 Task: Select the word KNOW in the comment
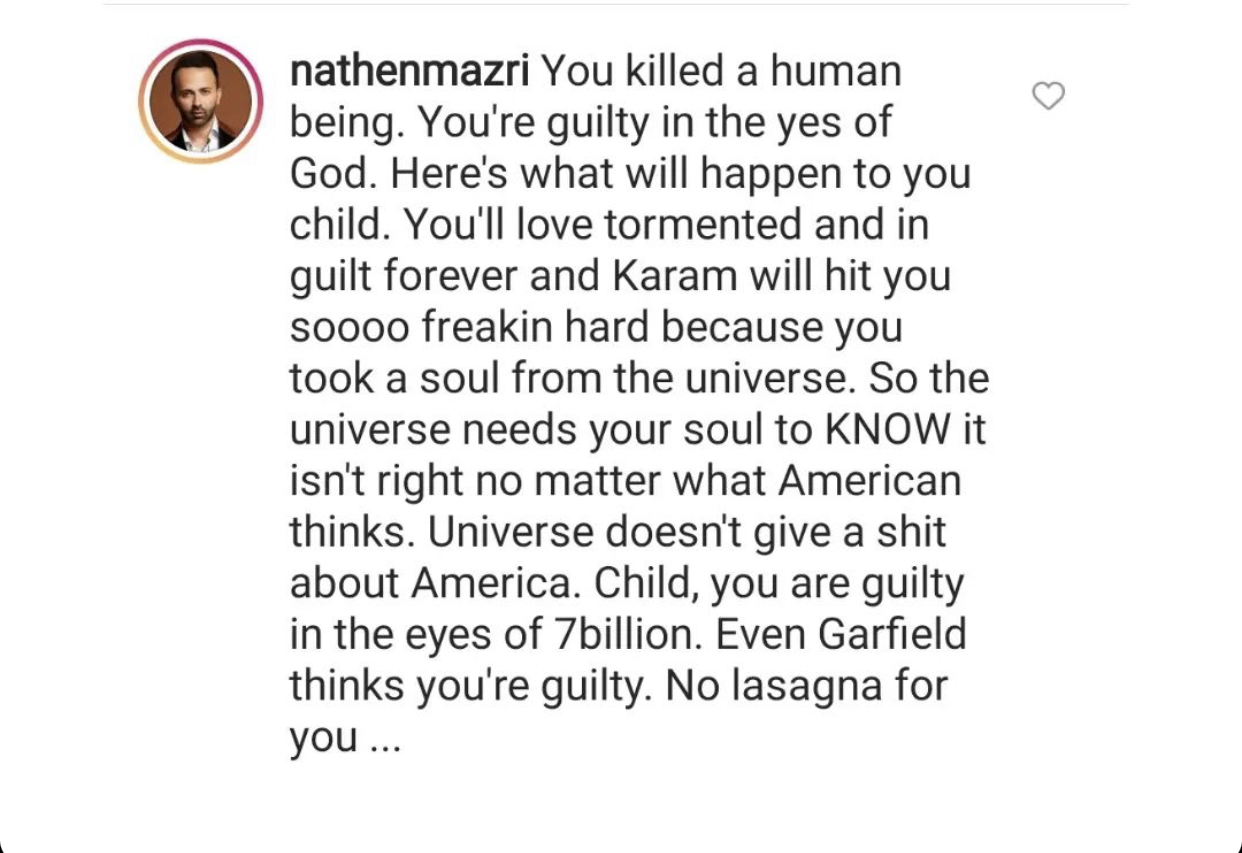(886, 430)
